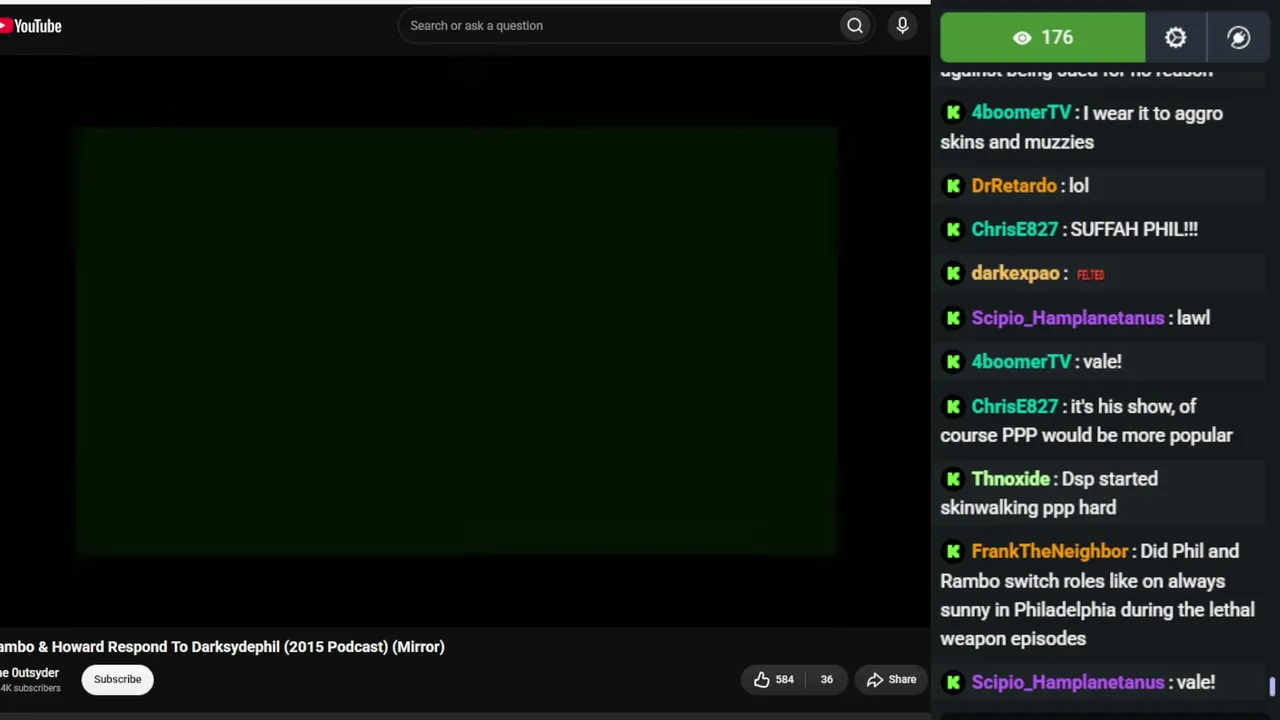Click the FELTED emote in darkexpao's message
Viewport: 1280px width, 720px height.
click(x=1090, y=275)
